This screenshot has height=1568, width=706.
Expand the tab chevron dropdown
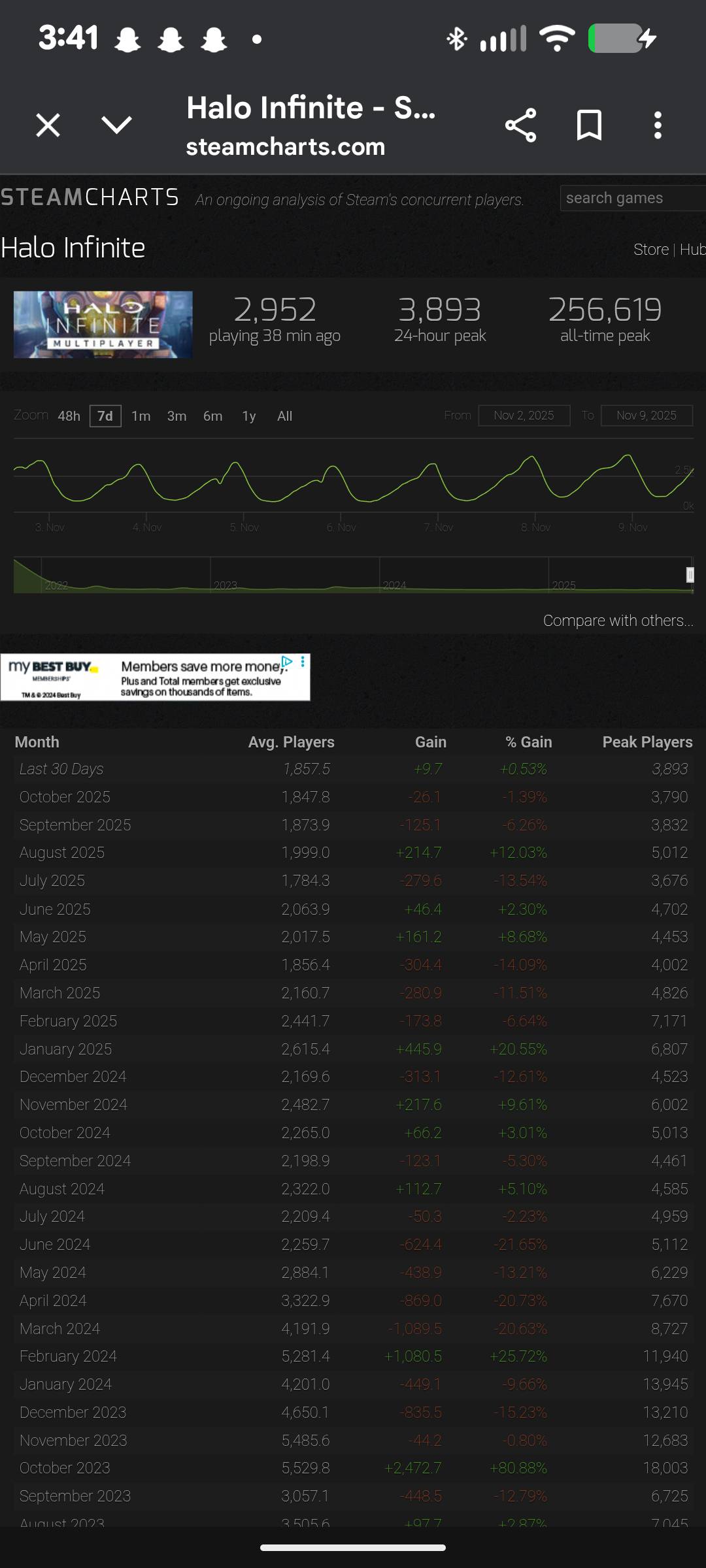tap(117, 125)
